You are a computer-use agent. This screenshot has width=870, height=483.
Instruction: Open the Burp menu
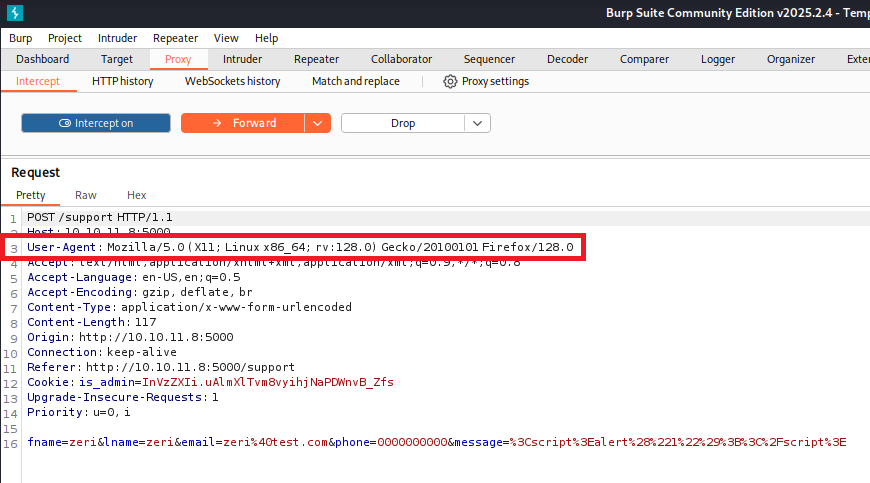tap(20, 38)
